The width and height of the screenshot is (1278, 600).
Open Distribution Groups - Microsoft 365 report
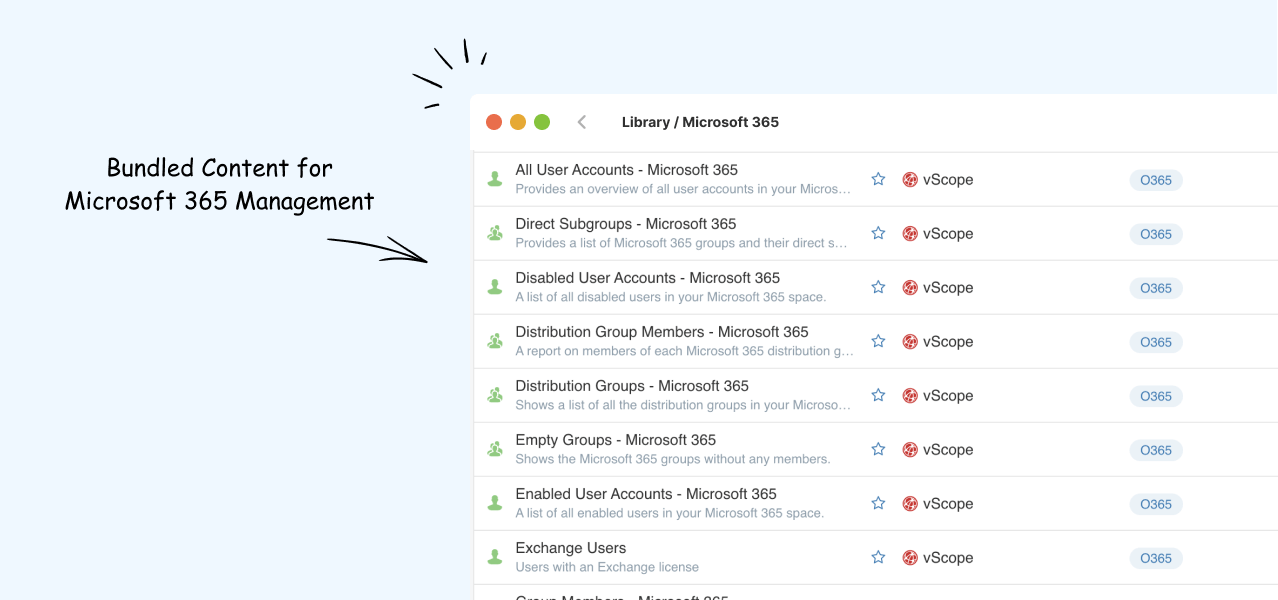coord(632,386)
